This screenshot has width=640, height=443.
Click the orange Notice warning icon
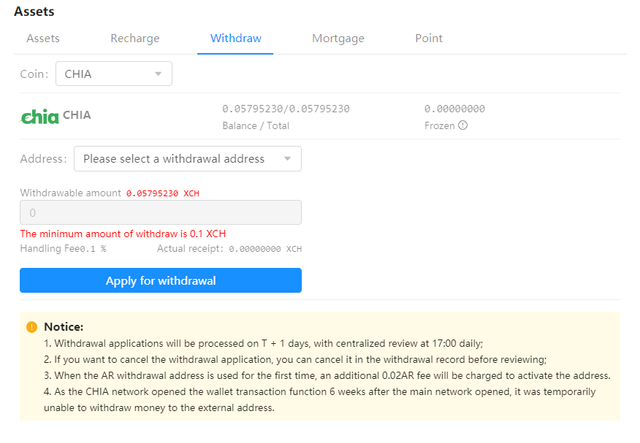coord(31,327)
